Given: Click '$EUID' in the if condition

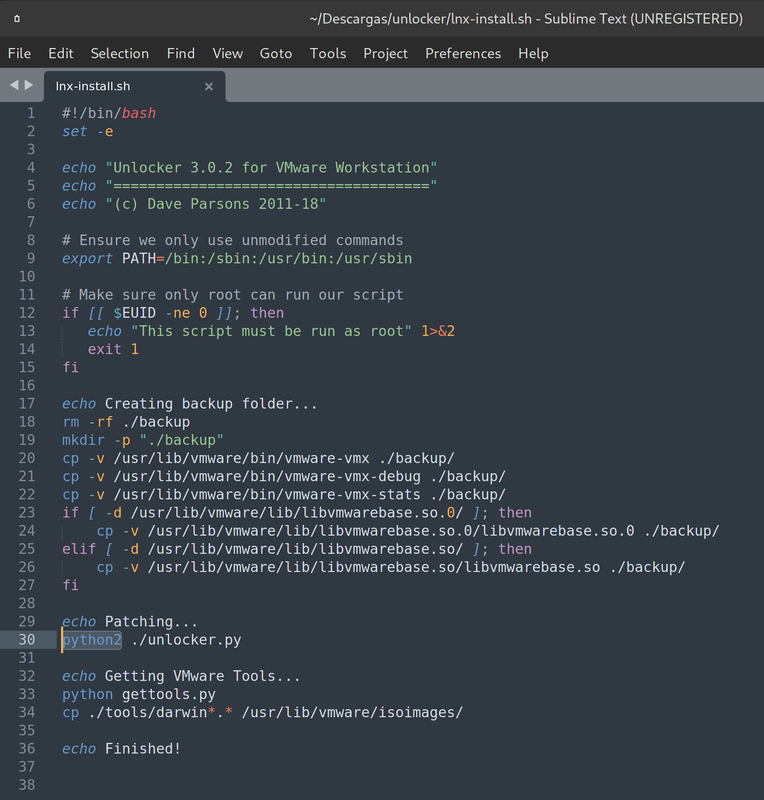Looking at the screenshot, I should (x=134, y=313).
